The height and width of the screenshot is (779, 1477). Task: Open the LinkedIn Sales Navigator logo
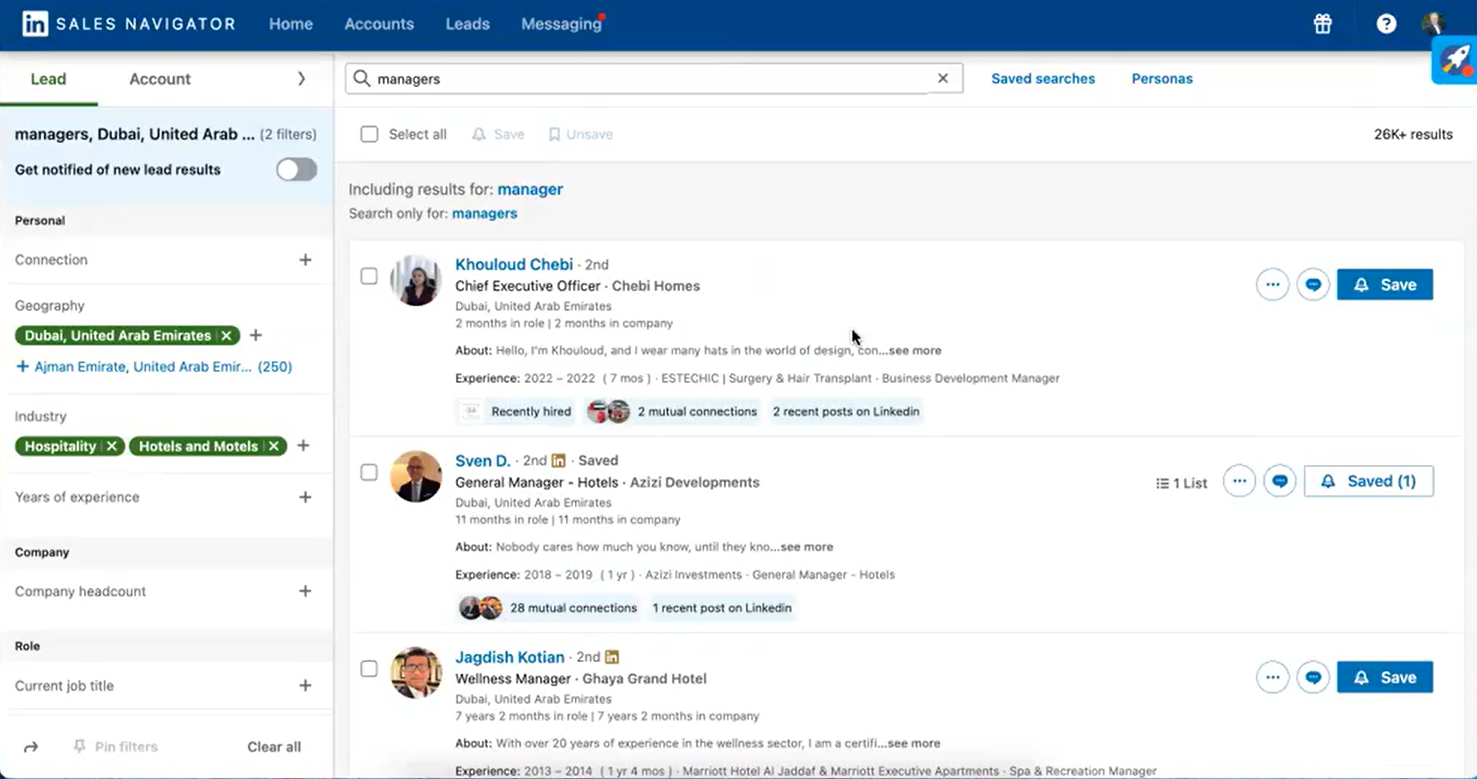point(129,24)
